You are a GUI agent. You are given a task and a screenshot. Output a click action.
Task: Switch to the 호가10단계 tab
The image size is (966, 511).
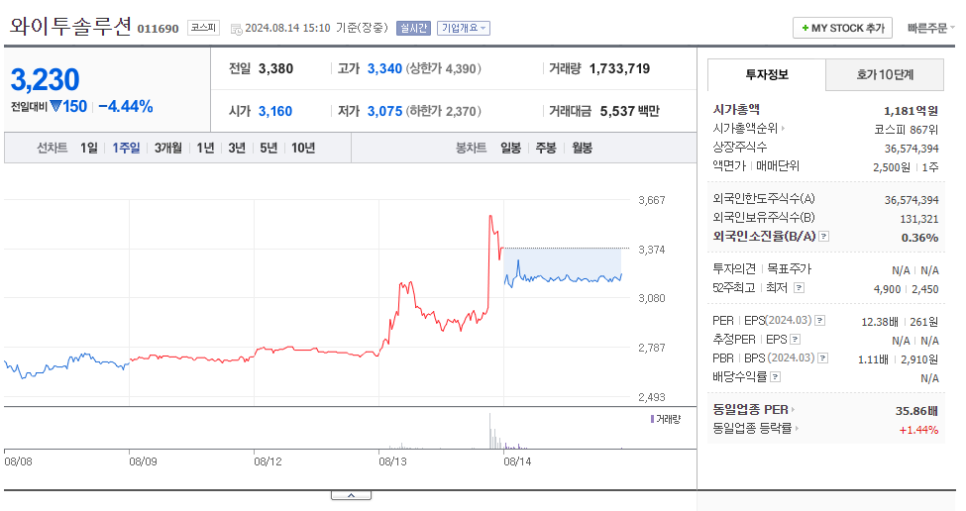click(885, 75)
